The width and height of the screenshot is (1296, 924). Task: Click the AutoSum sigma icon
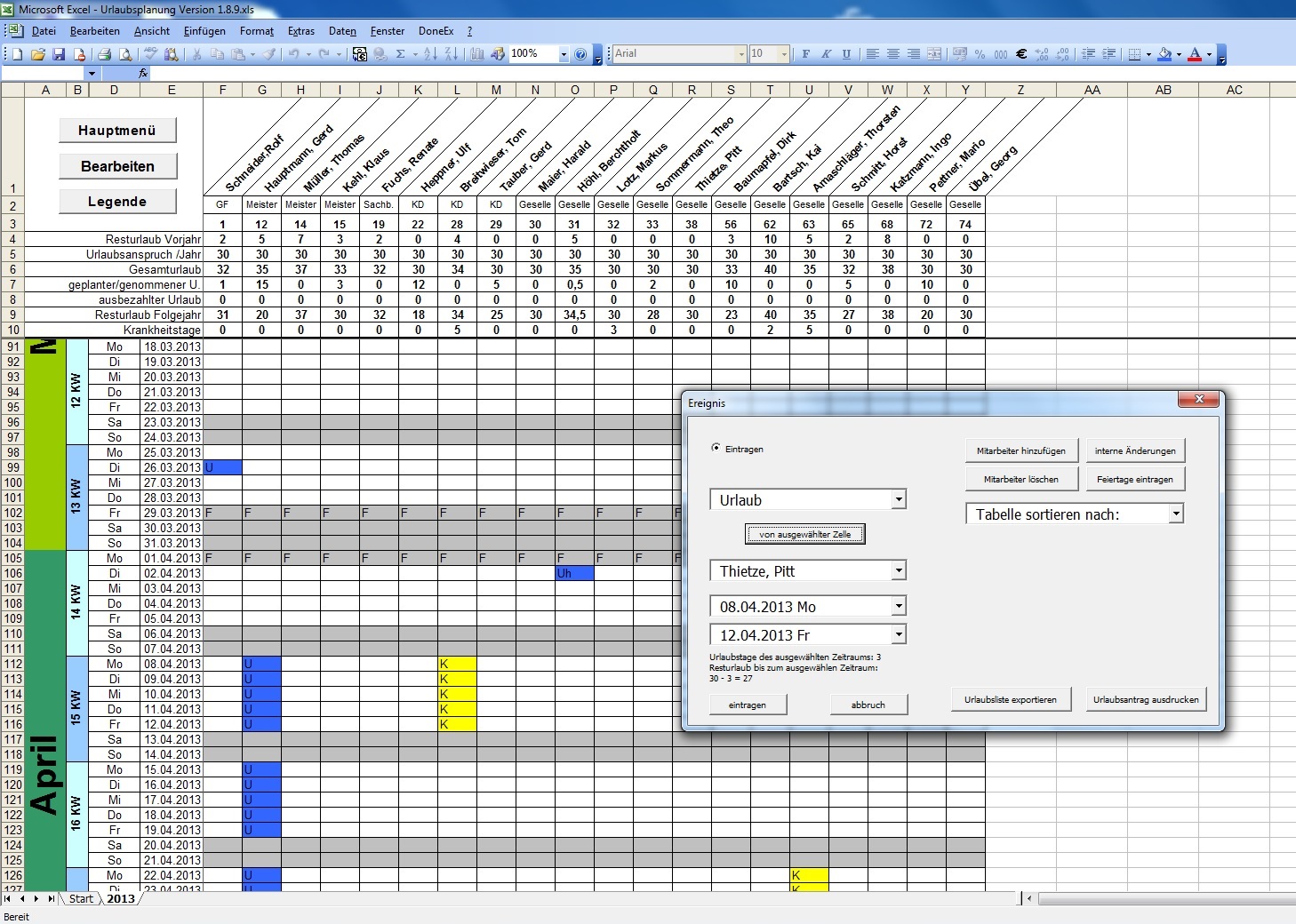(x=401, y=54)
